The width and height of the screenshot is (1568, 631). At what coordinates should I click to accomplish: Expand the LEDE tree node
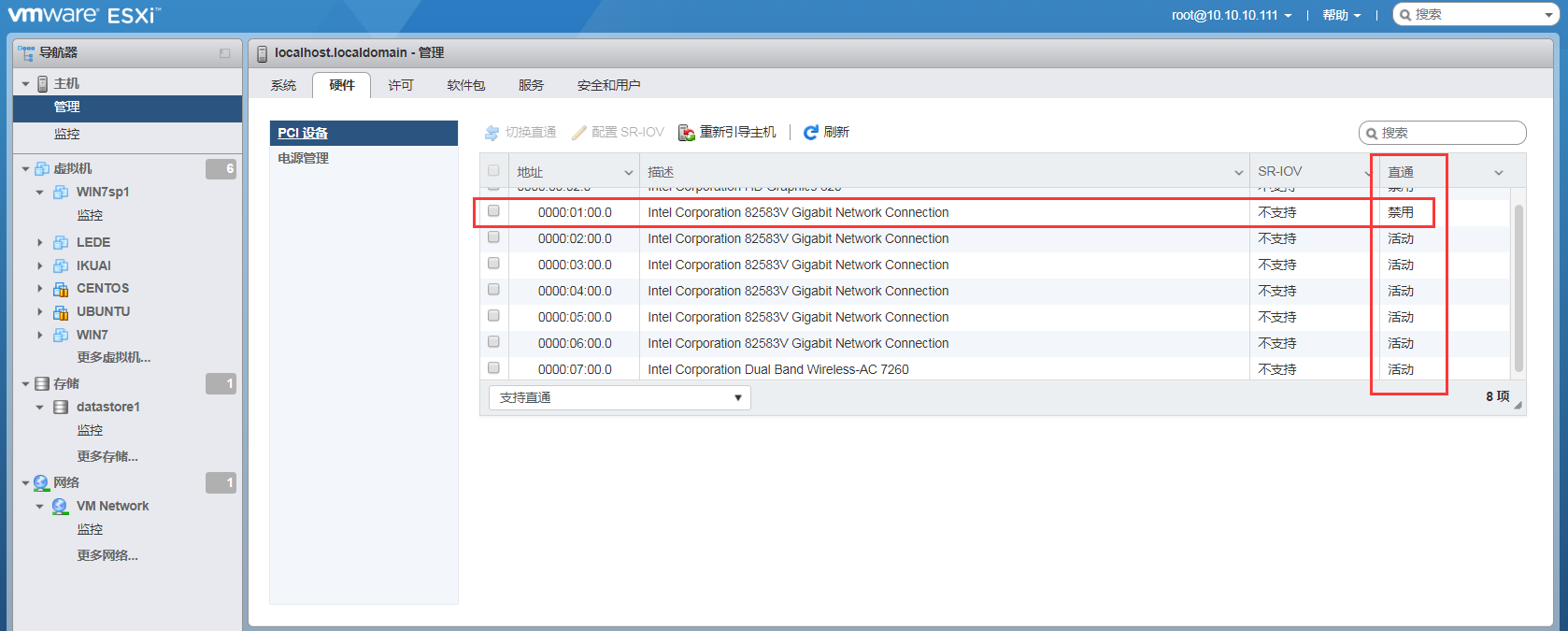(x=39, y=242)
